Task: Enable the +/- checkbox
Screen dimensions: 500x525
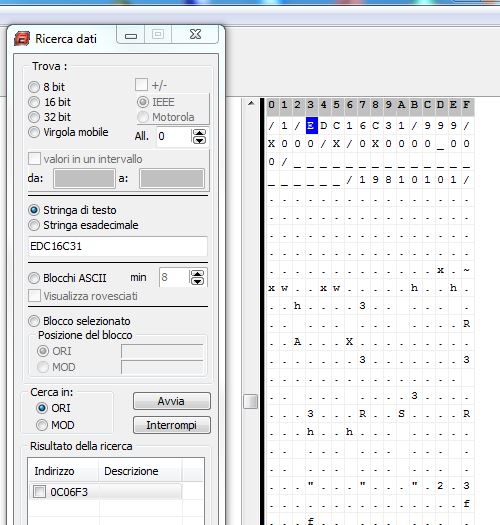Action: (x=141, y=85)
